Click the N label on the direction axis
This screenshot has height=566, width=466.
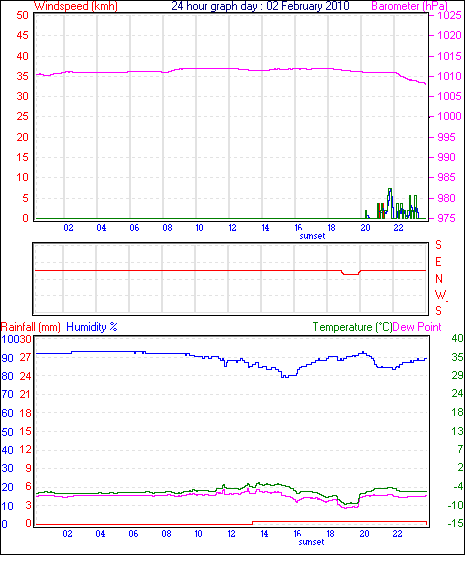click(x=439, y=279)
